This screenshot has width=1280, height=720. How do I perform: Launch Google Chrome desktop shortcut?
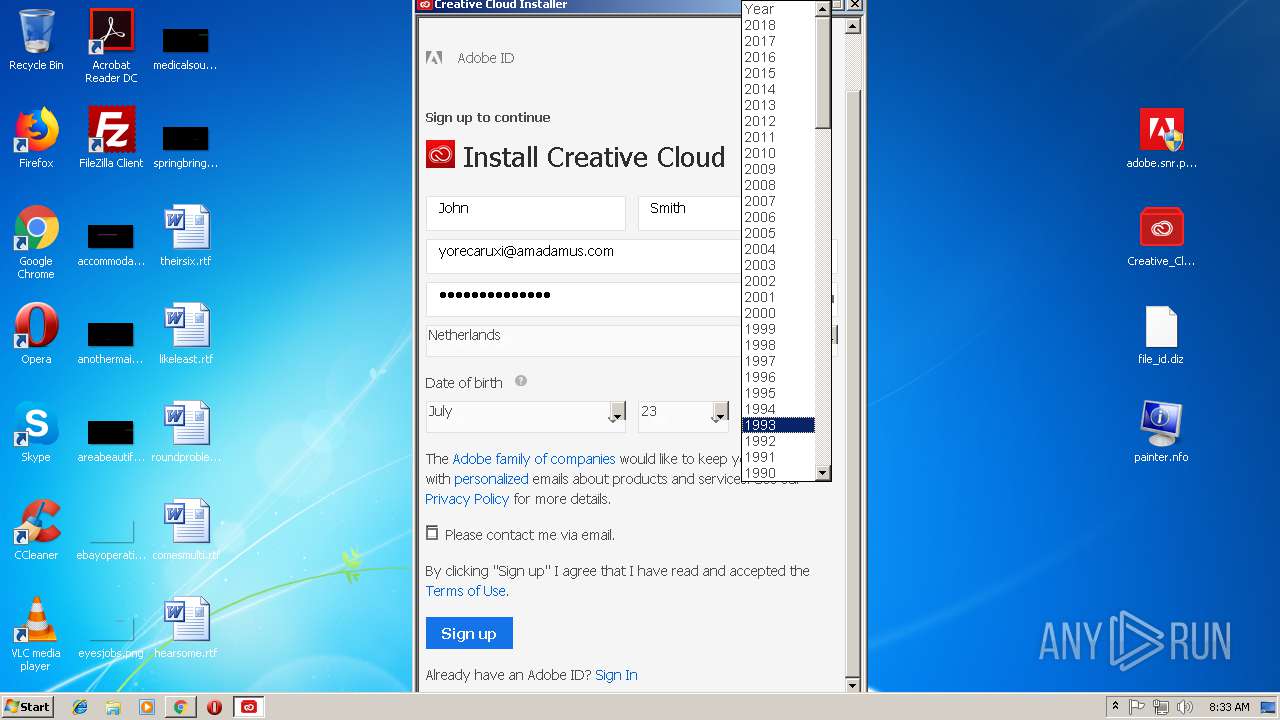pyautogui.click(x=36, y=242)
